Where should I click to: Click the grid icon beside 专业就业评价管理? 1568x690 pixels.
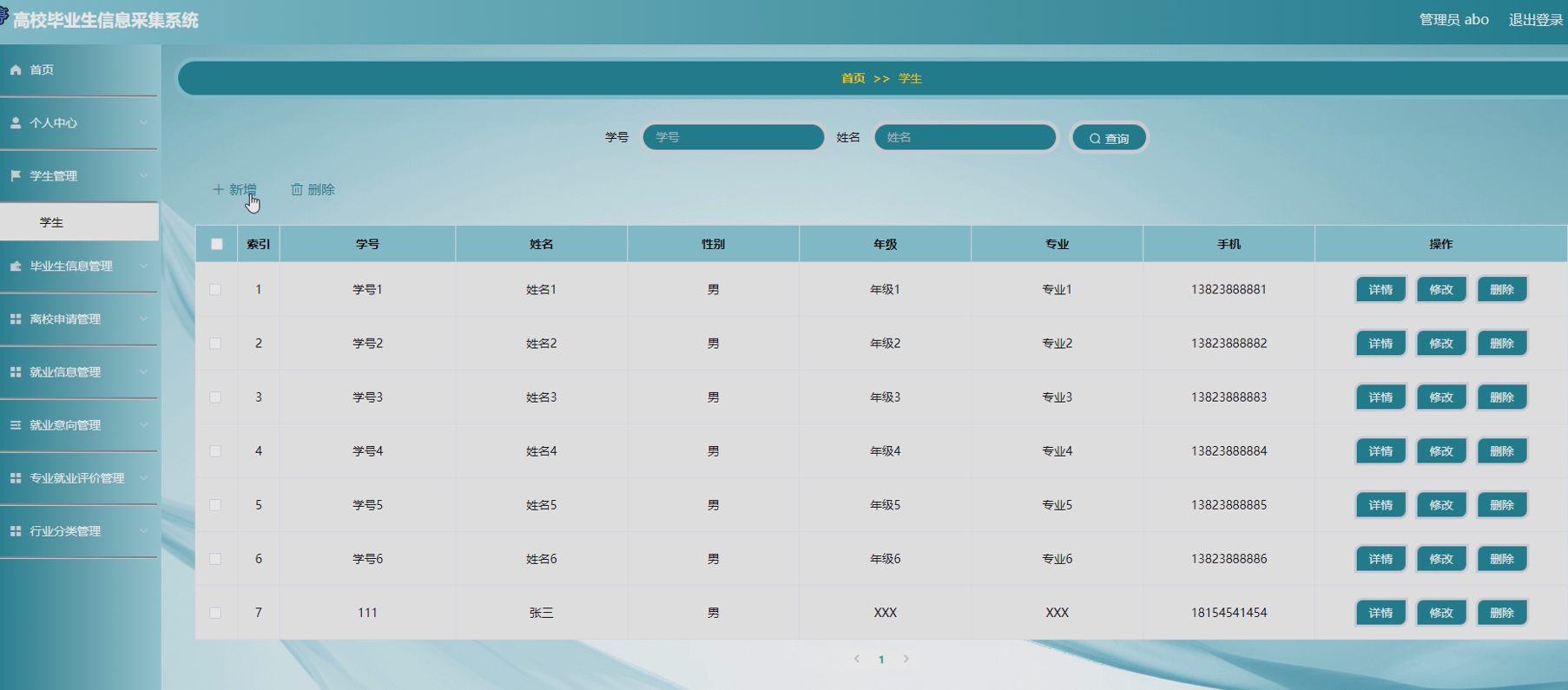[16, 478]
